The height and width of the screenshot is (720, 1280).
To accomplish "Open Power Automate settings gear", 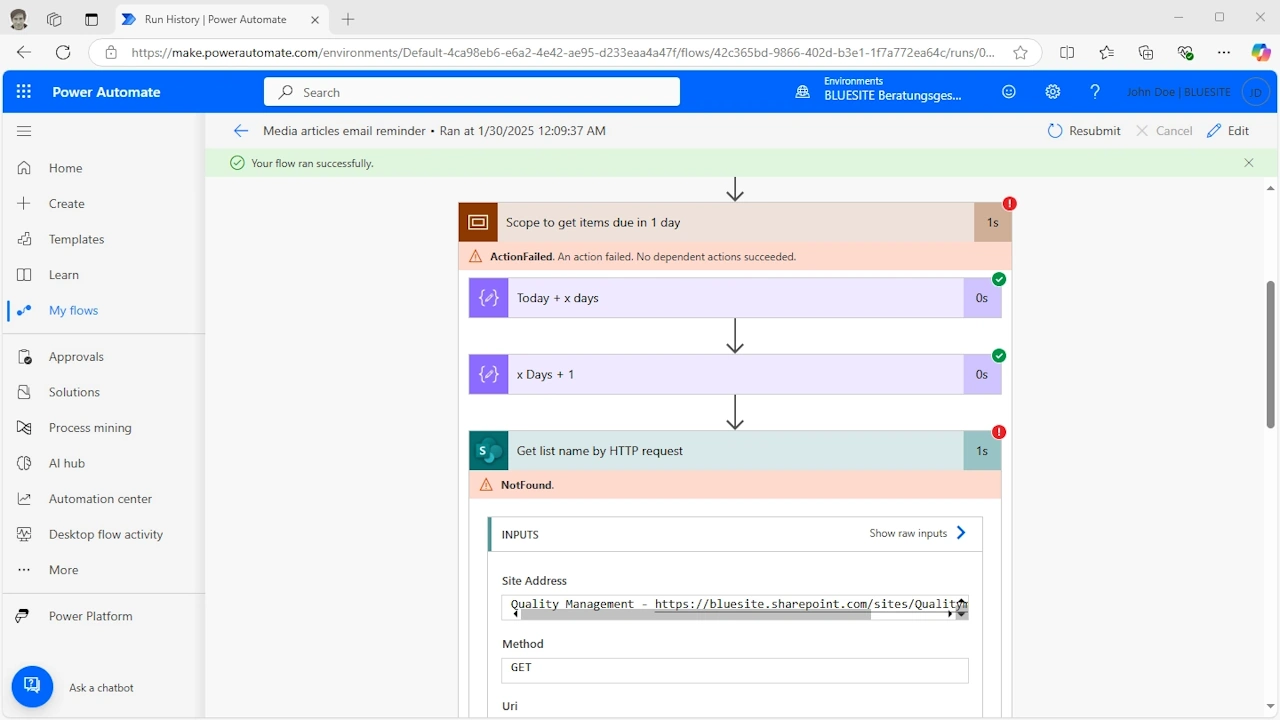I will 1052,91.
